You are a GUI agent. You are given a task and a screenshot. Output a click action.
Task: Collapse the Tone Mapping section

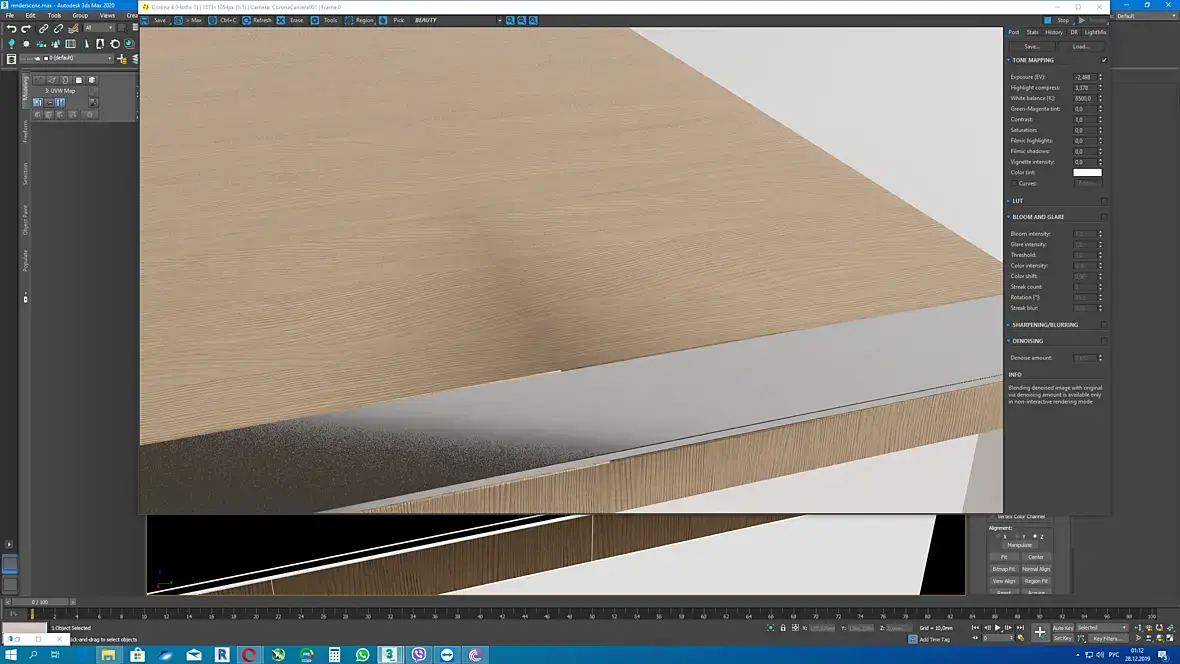pos(1008,60)
